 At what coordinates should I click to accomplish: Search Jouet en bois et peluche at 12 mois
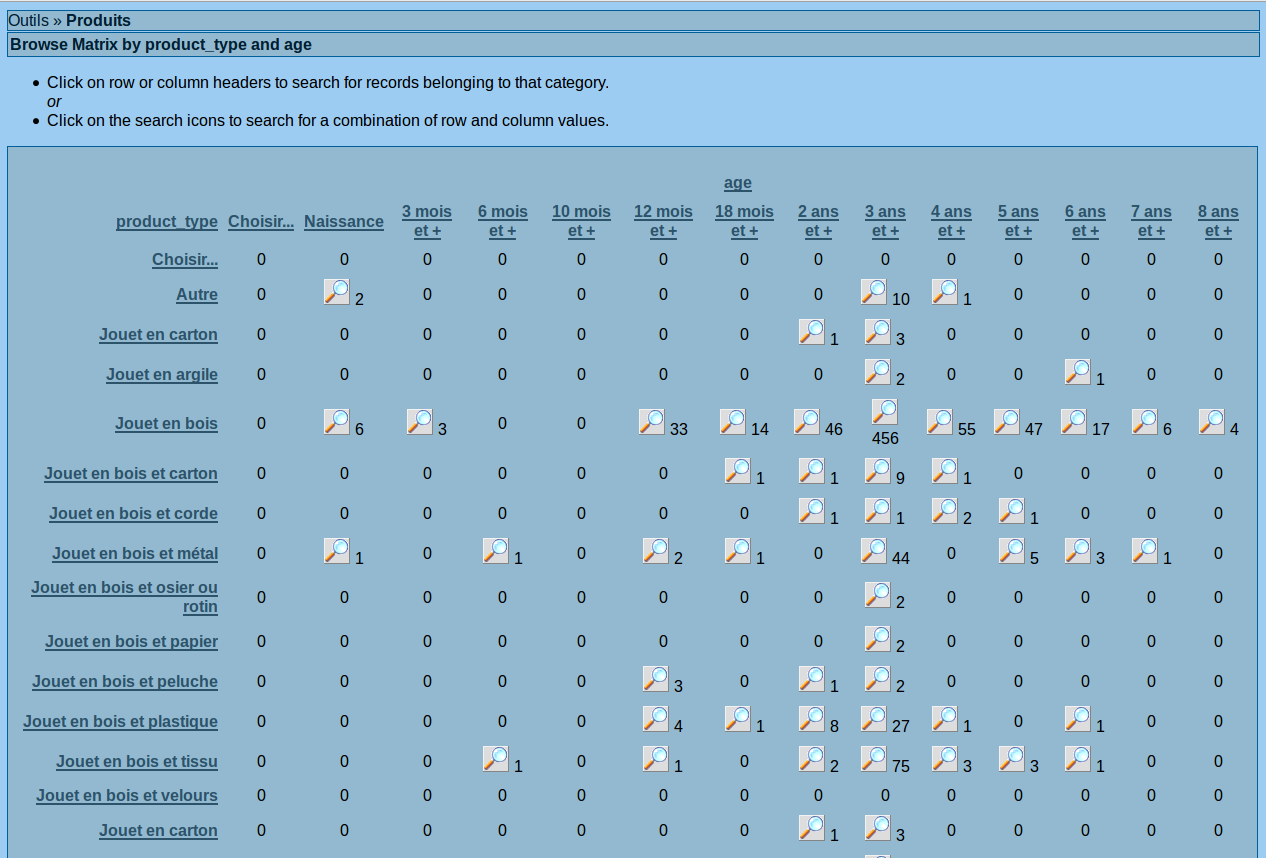655,679
